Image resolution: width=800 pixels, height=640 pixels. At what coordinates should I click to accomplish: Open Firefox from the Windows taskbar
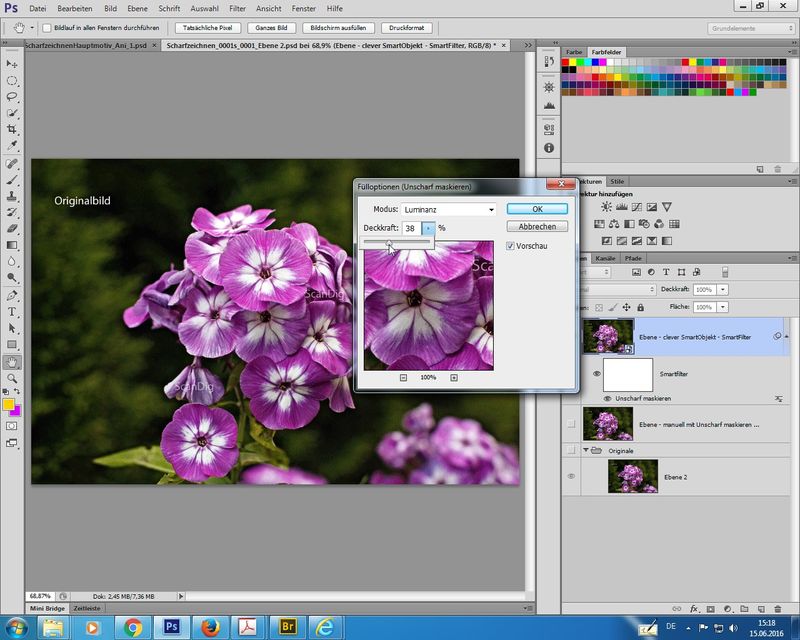(x=210, y=627)
